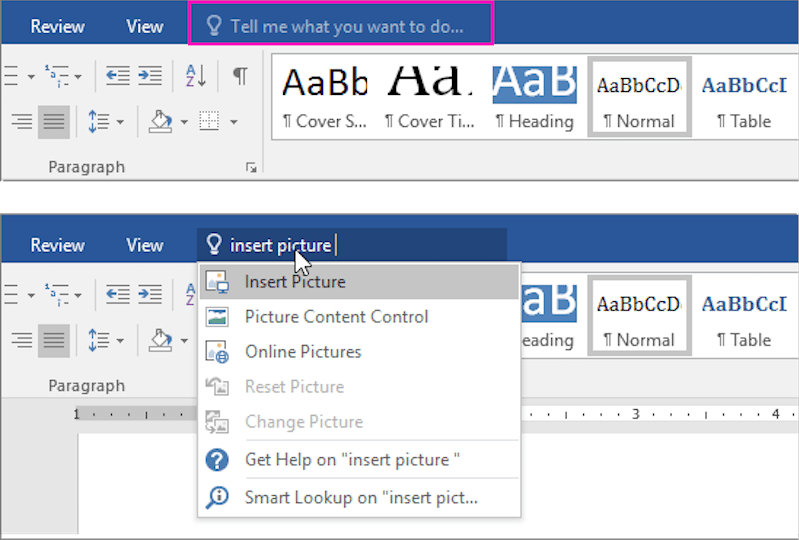The height and width of the screenshot is (540, 799).
Task: Click Sort icon in the upper ribbon
Action: [x=195, y=77]
